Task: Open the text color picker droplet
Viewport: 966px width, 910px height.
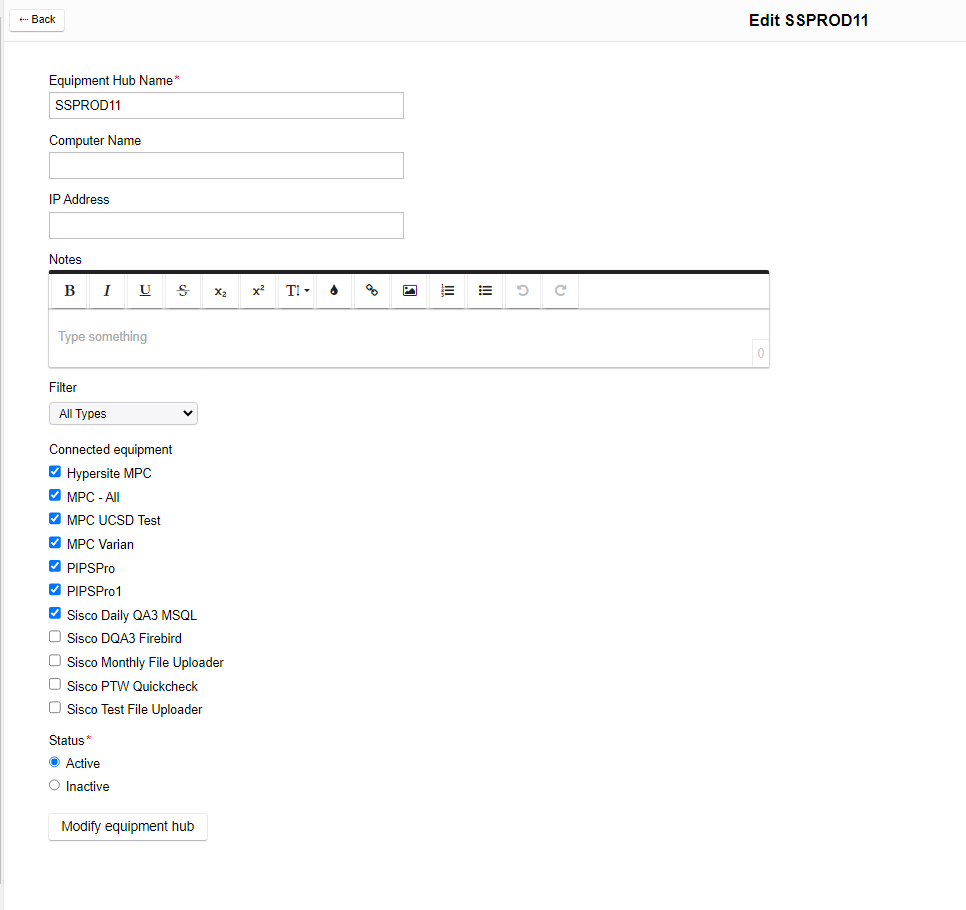Action: (334, 291)
